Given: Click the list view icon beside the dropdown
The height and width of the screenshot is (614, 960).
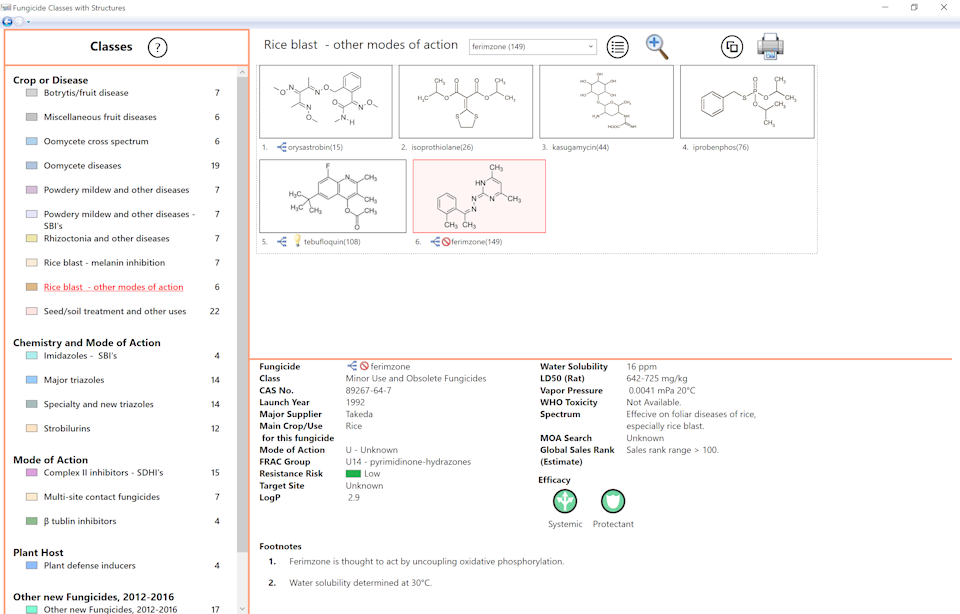Looking at the screenshot, I should tap(618, 46).
